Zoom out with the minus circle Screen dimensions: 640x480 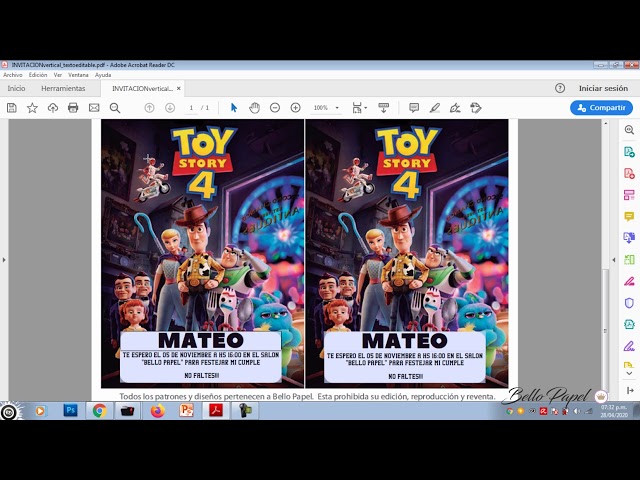(x=275, y=108)
